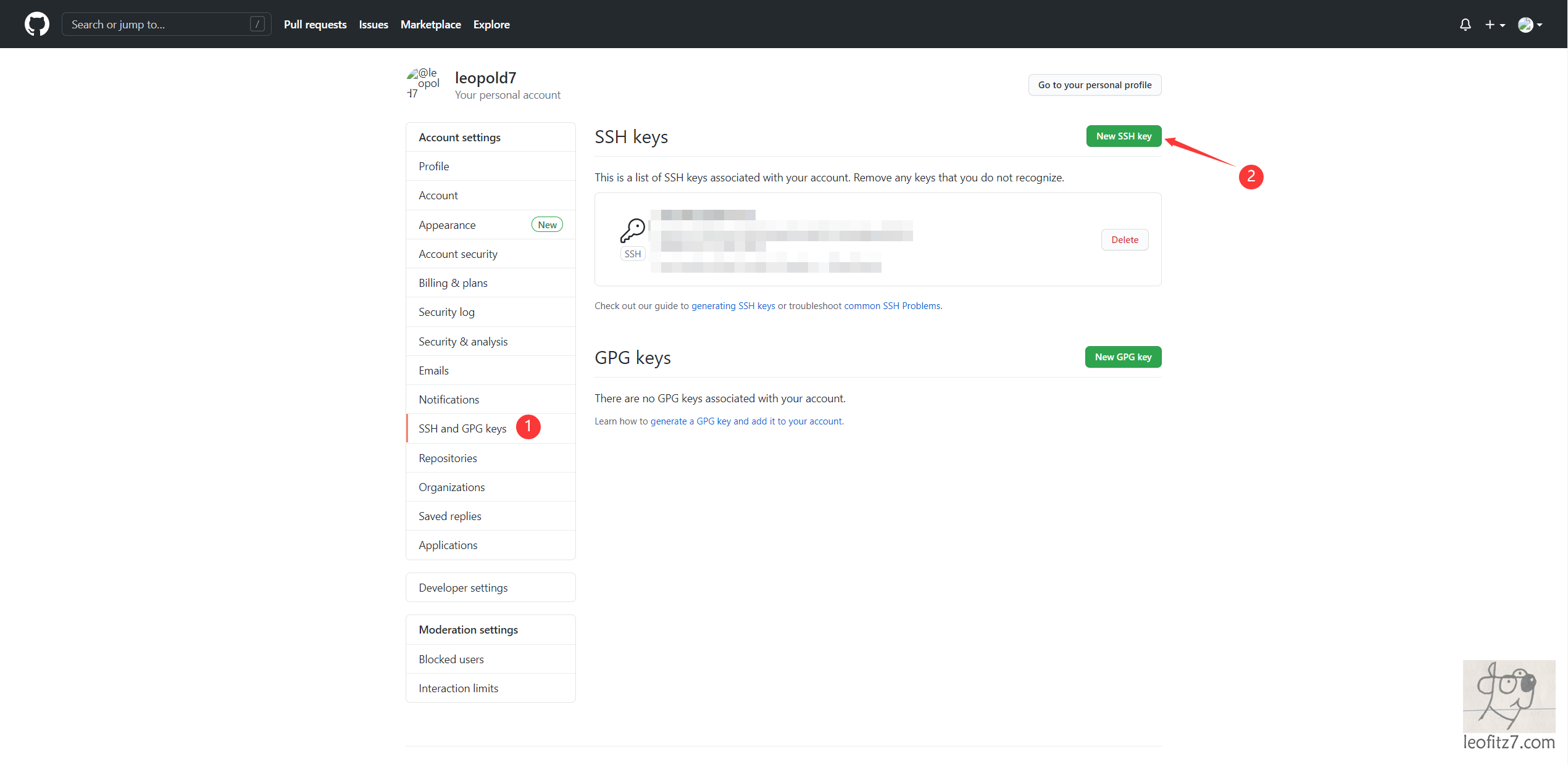Image resolution: width=1568 pixels, height=765 pixels.
Task: Click the New badge beside Appearance
Action: coord(547,224)
